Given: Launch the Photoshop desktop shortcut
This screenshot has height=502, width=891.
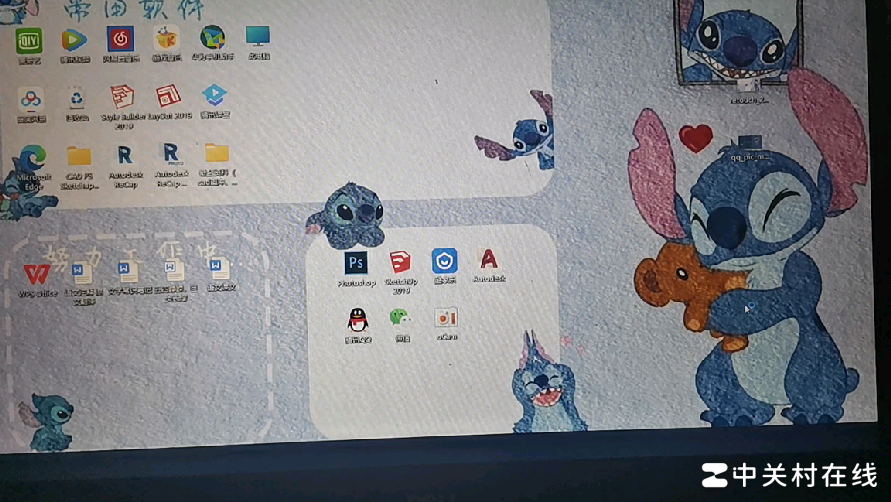Looking at the screenshot, I should pos(356,264).
